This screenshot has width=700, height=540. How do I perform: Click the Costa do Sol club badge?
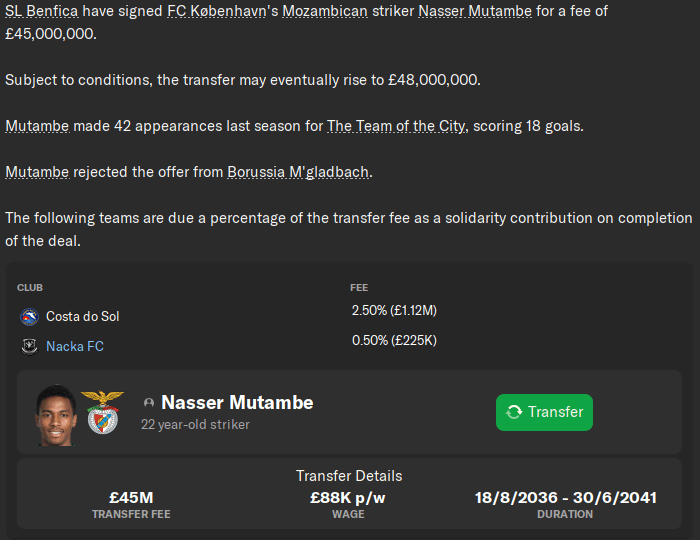click(29, 317)
